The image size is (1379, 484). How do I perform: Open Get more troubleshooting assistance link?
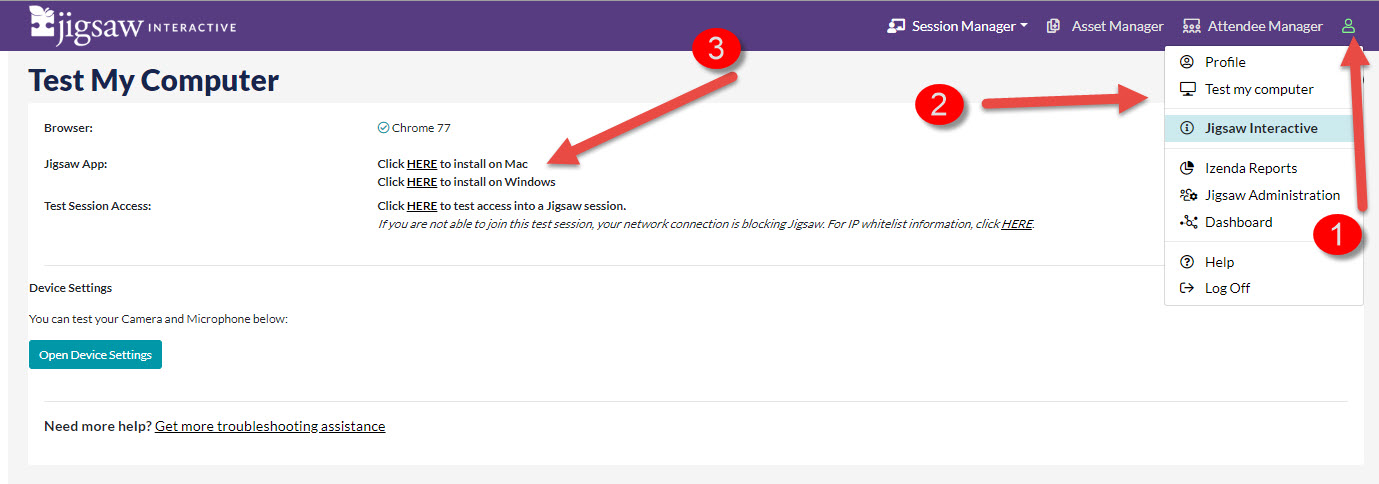point(269,426)
